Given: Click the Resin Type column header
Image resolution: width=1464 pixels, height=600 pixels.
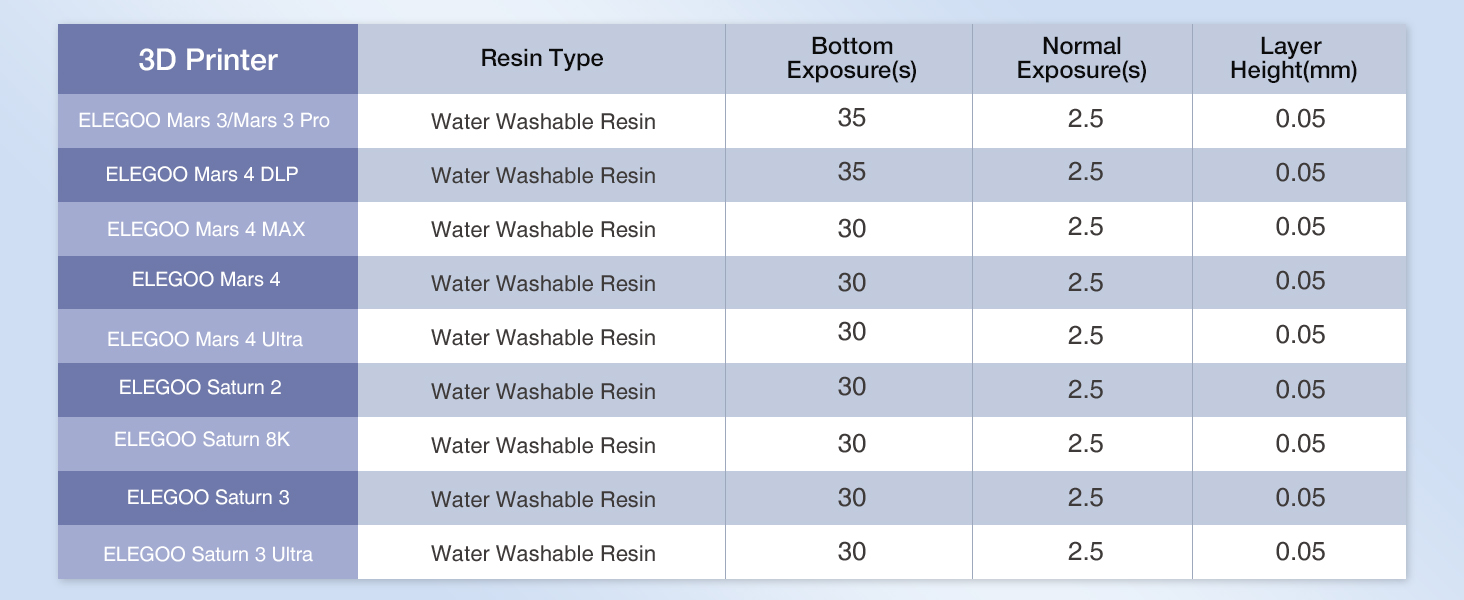Looking at the screenshot, I should pos(542,58).
